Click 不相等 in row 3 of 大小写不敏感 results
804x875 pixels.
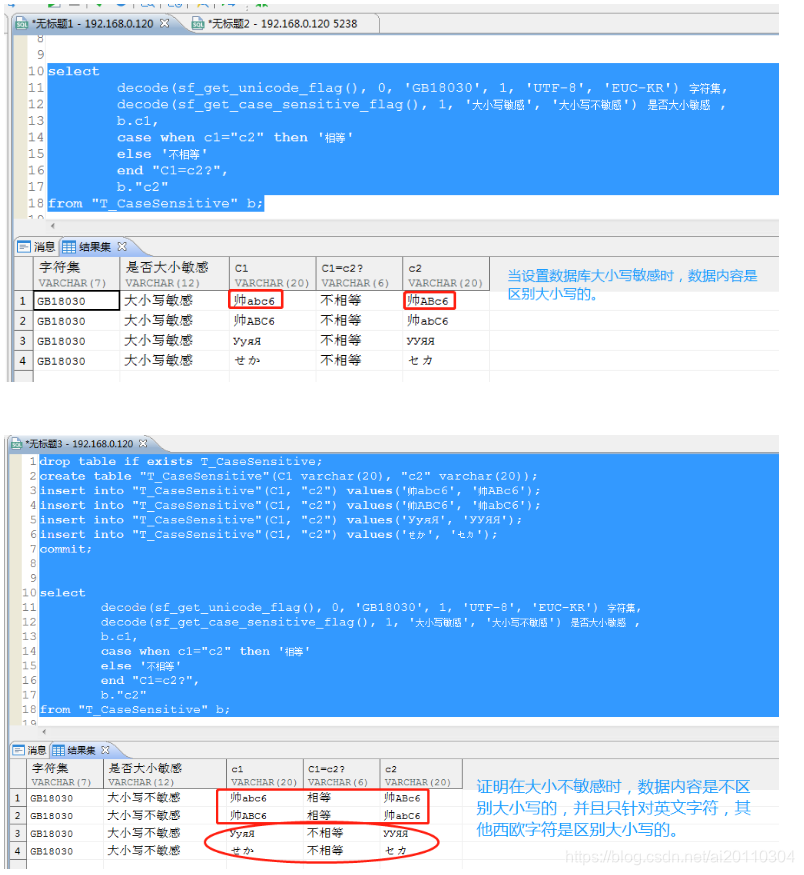[341, 834]
